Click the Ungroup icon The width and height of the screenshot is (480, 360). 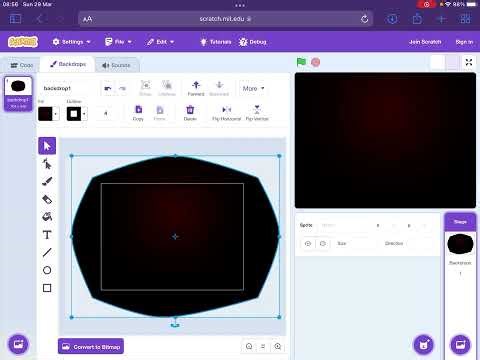tap(167, 88)
